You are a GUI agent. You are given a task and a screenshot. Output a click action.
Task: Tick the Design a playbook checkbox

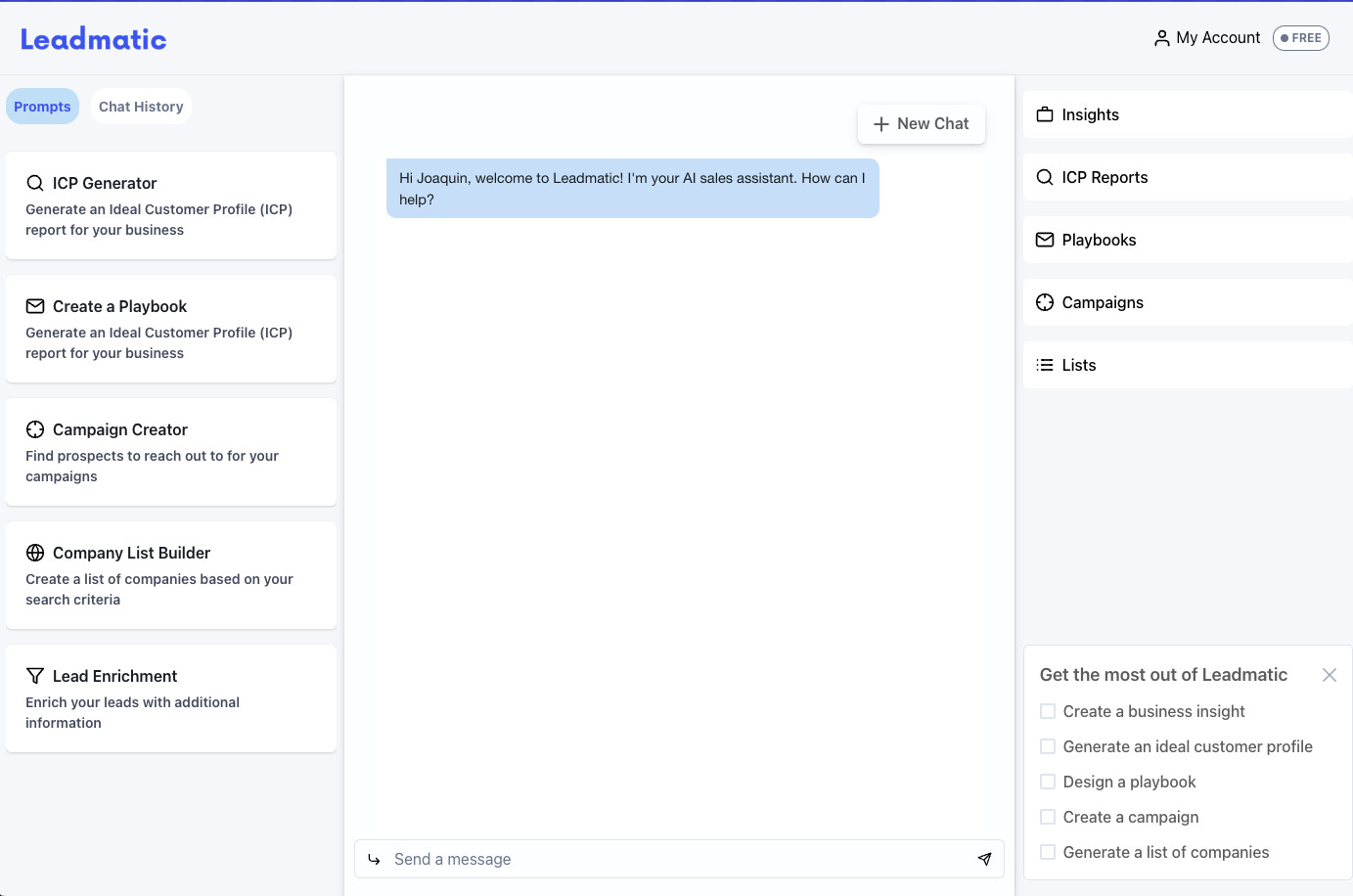pos(1048,782)
